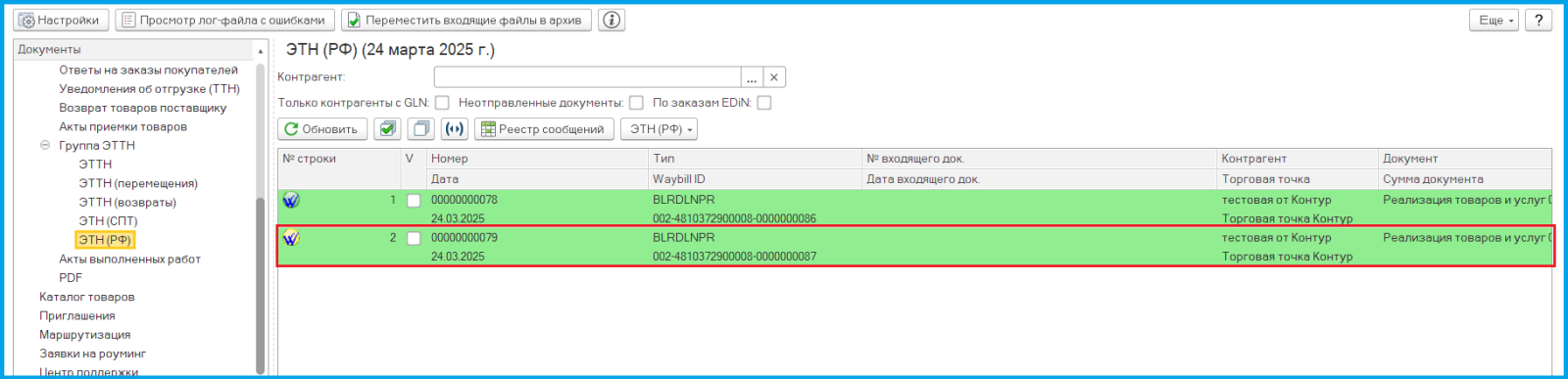The height and width of the screenshot is (379, 1568).
Task: Select the ЭТТН tree item
Action: point(95,165)
